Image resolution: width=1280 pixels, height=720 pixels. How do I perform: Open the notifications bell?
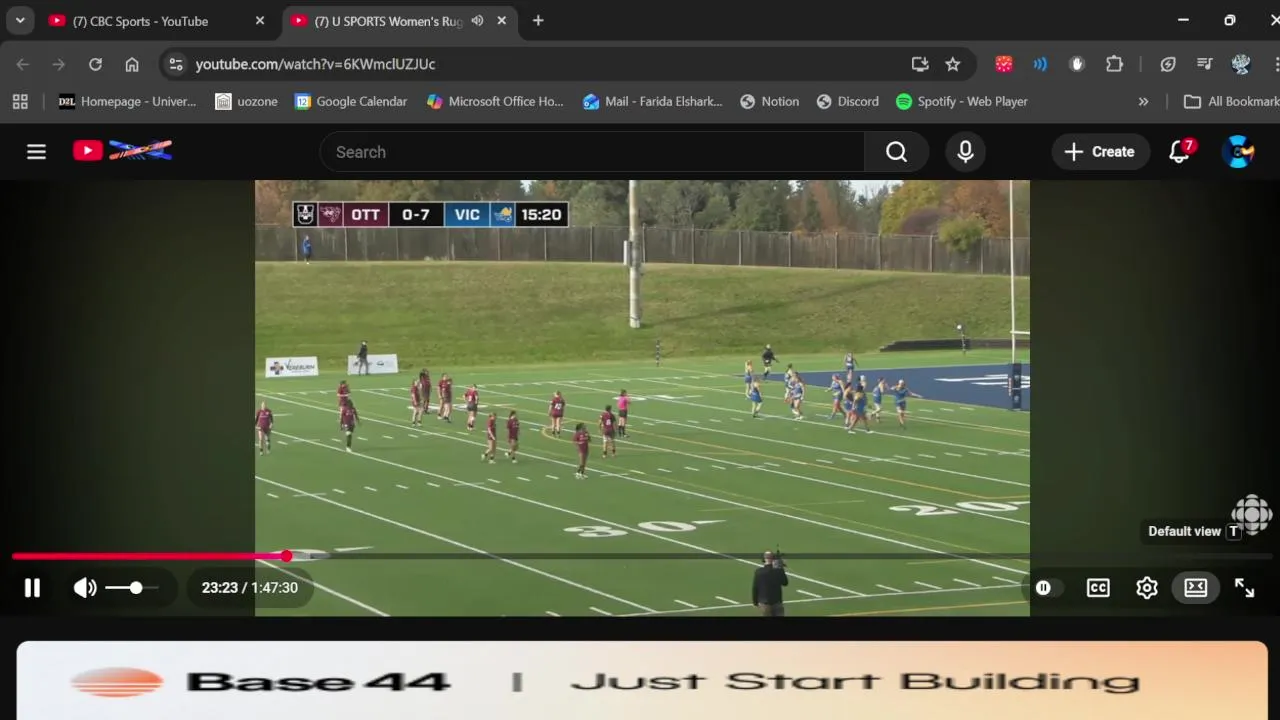point(1180,152)
